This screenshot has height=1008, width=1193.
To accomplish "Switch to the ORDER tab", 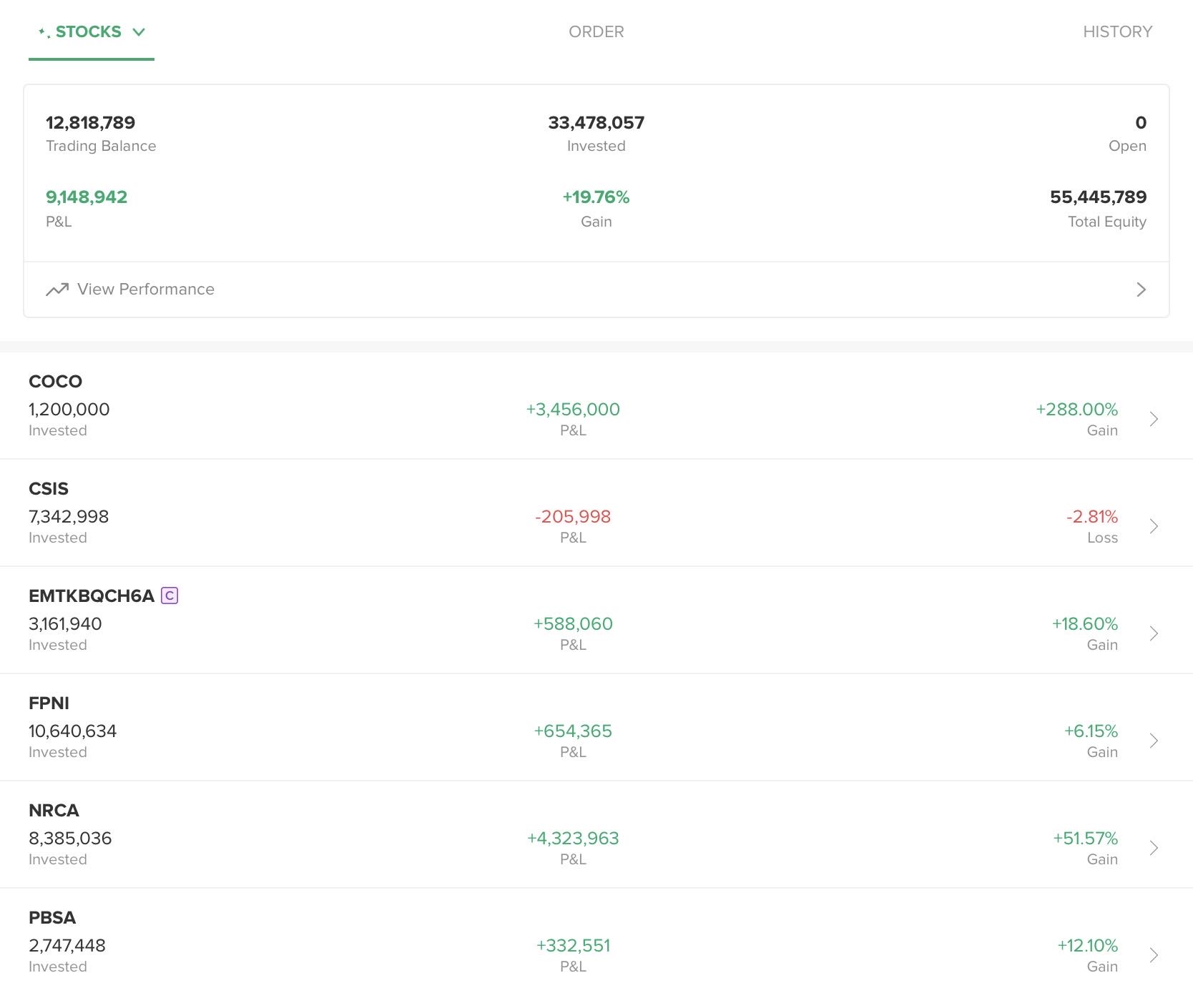I will pos(596,32).
